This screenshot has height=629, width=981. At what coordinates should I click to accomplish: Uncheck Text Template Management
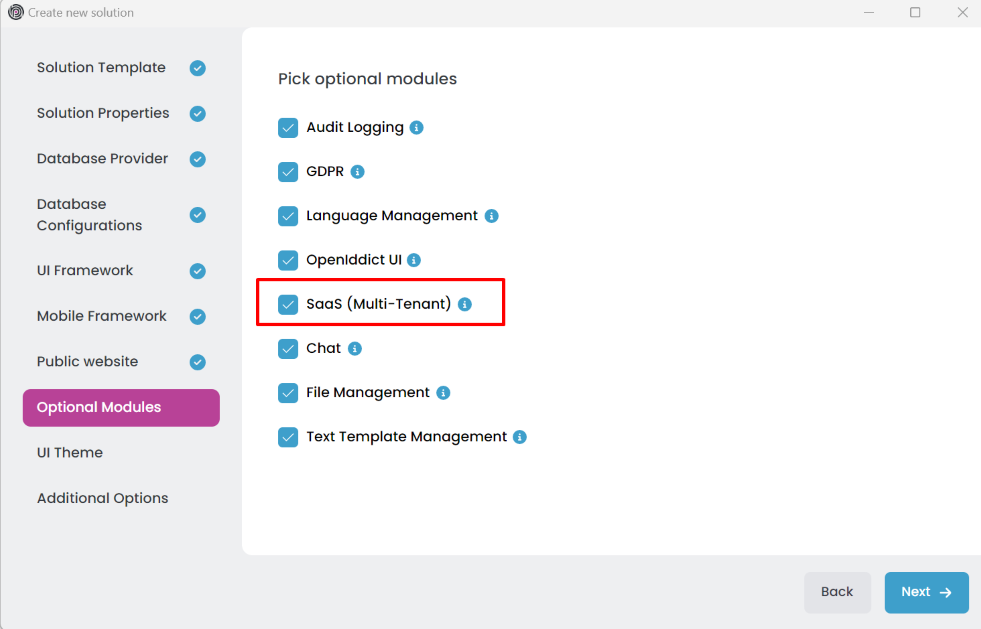click(x=288, y=437)
